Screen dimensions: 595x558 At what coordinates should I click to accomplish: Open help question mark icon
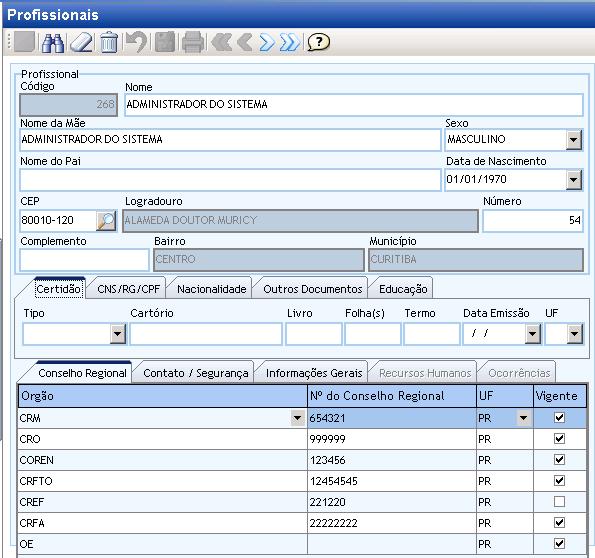[x=318, y=42]
